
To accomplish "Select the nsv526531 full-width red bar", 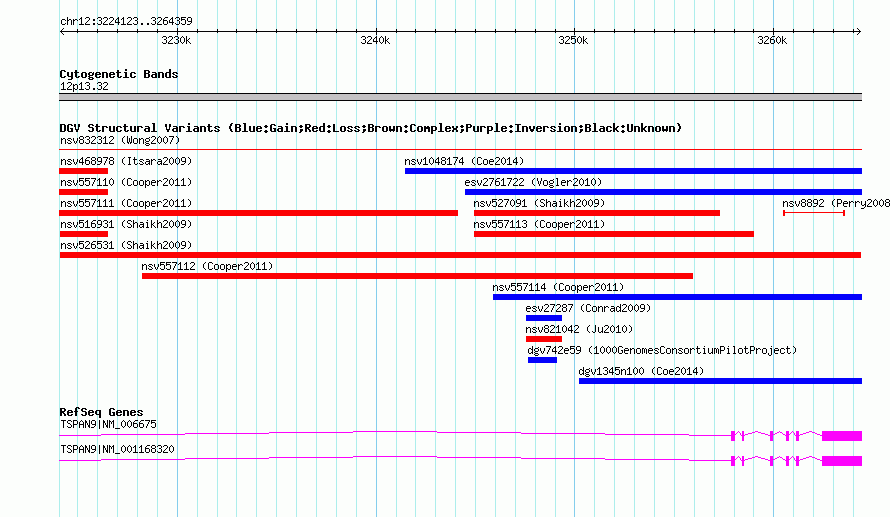I will pos(460,255).
